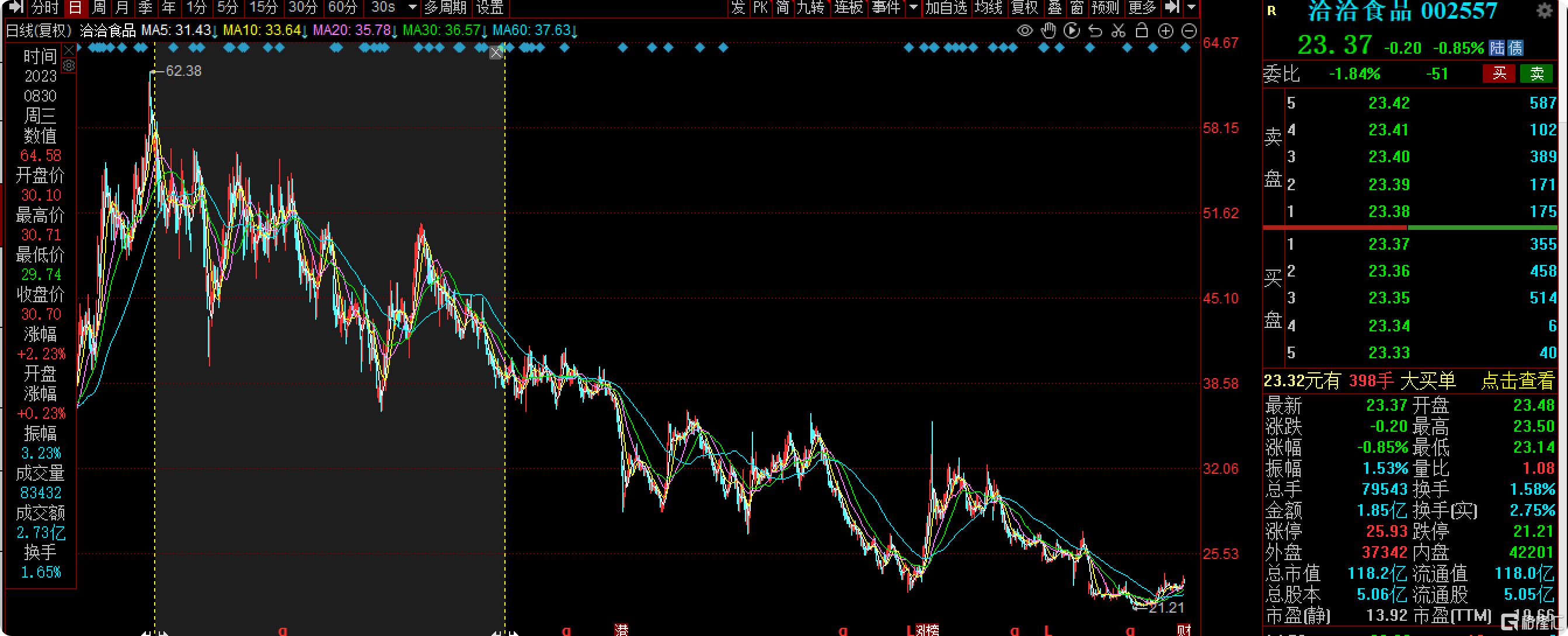Click the MA10: 33.64 indicator label
Screen dimensions: 1568x636
[x=262, y=30]
